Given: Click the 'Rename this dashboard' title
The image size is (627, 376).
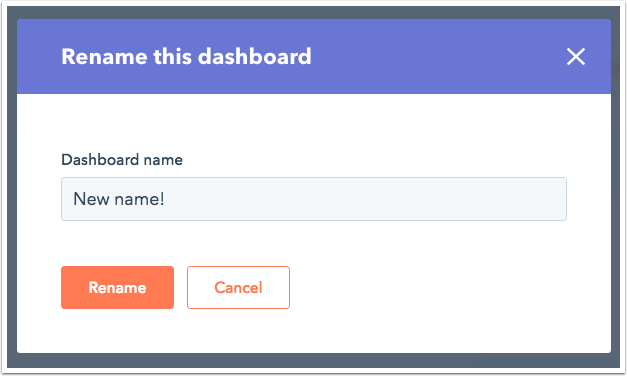Looking at the screenshot, I should [186, 56].
